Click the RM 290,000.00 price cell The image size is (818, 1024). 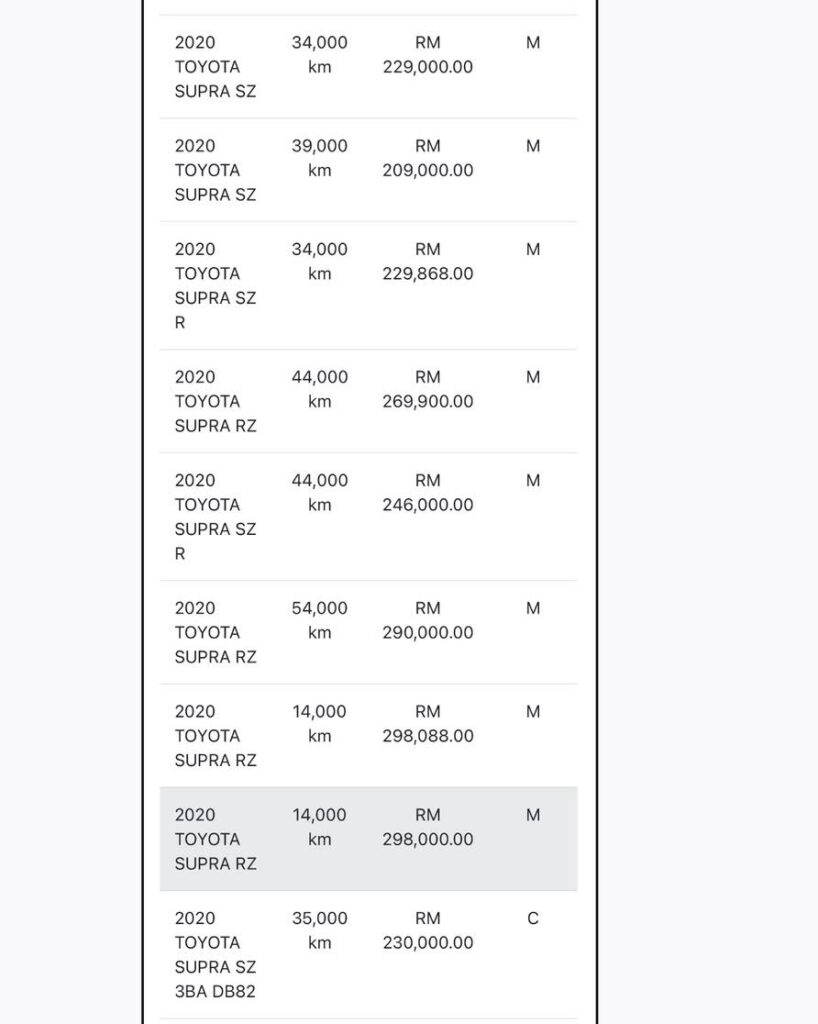click(427, 620)
